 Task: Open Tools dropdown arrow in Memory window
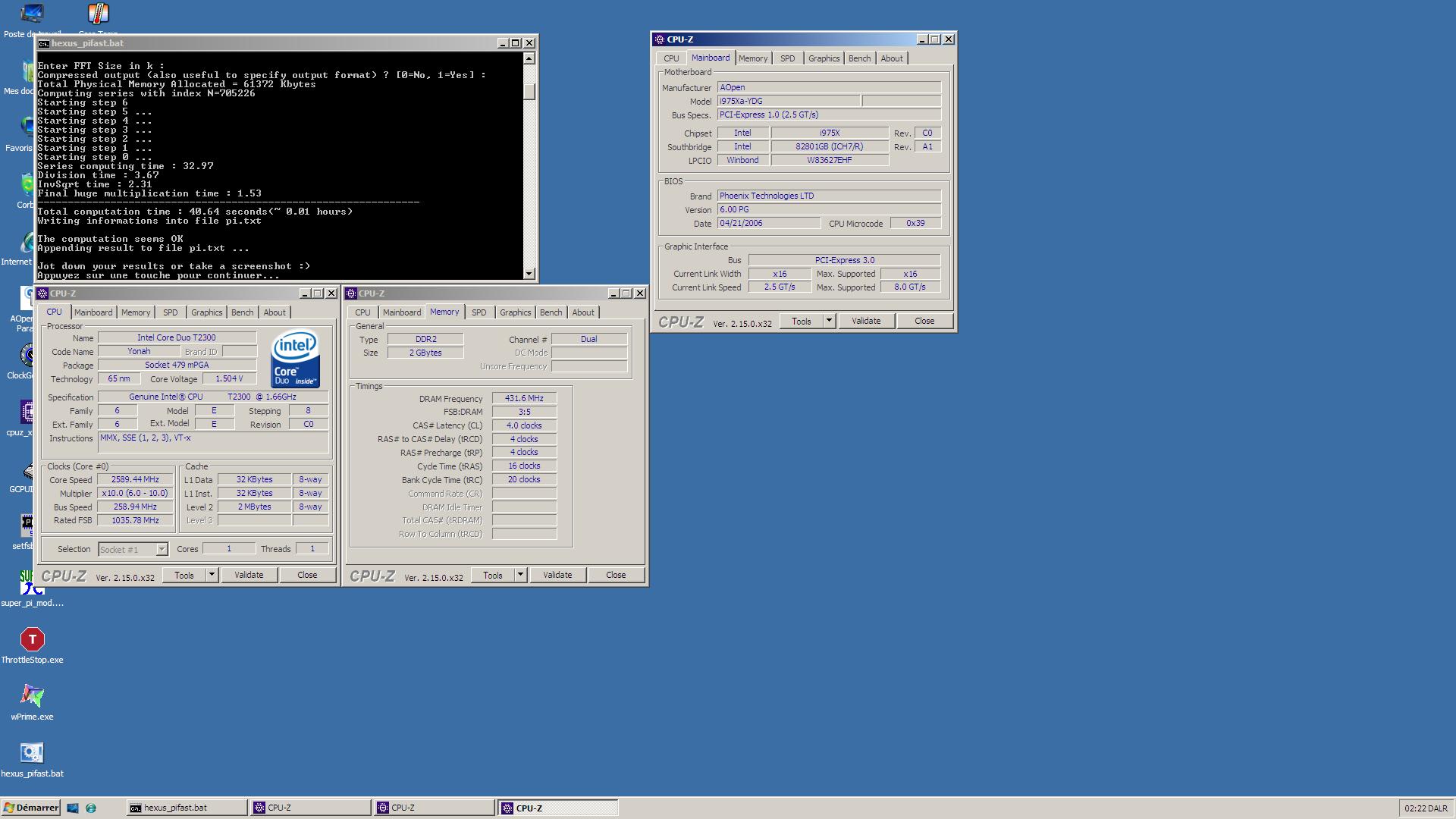(521, 575)
